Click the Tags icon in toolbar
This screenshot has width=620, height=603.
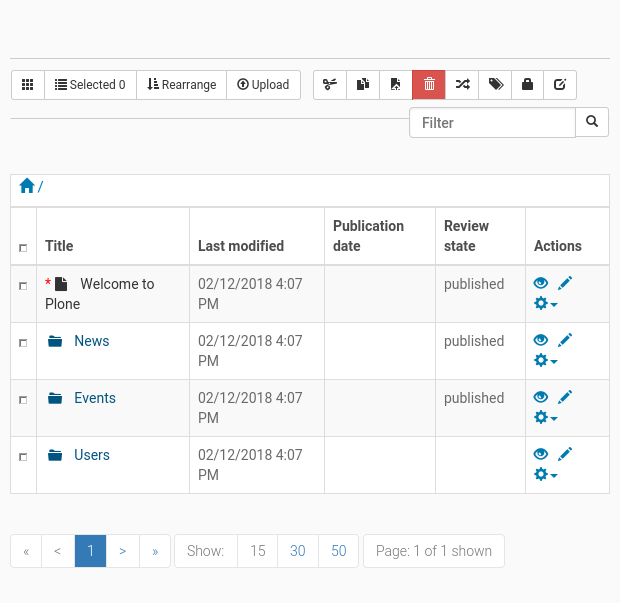pyautogui.click(x=495, y=85)
